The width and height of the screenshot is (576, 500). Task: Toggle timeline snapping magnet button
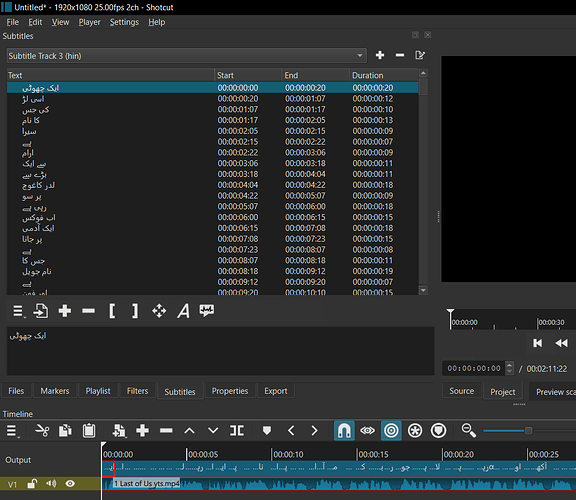coord(344,431)
